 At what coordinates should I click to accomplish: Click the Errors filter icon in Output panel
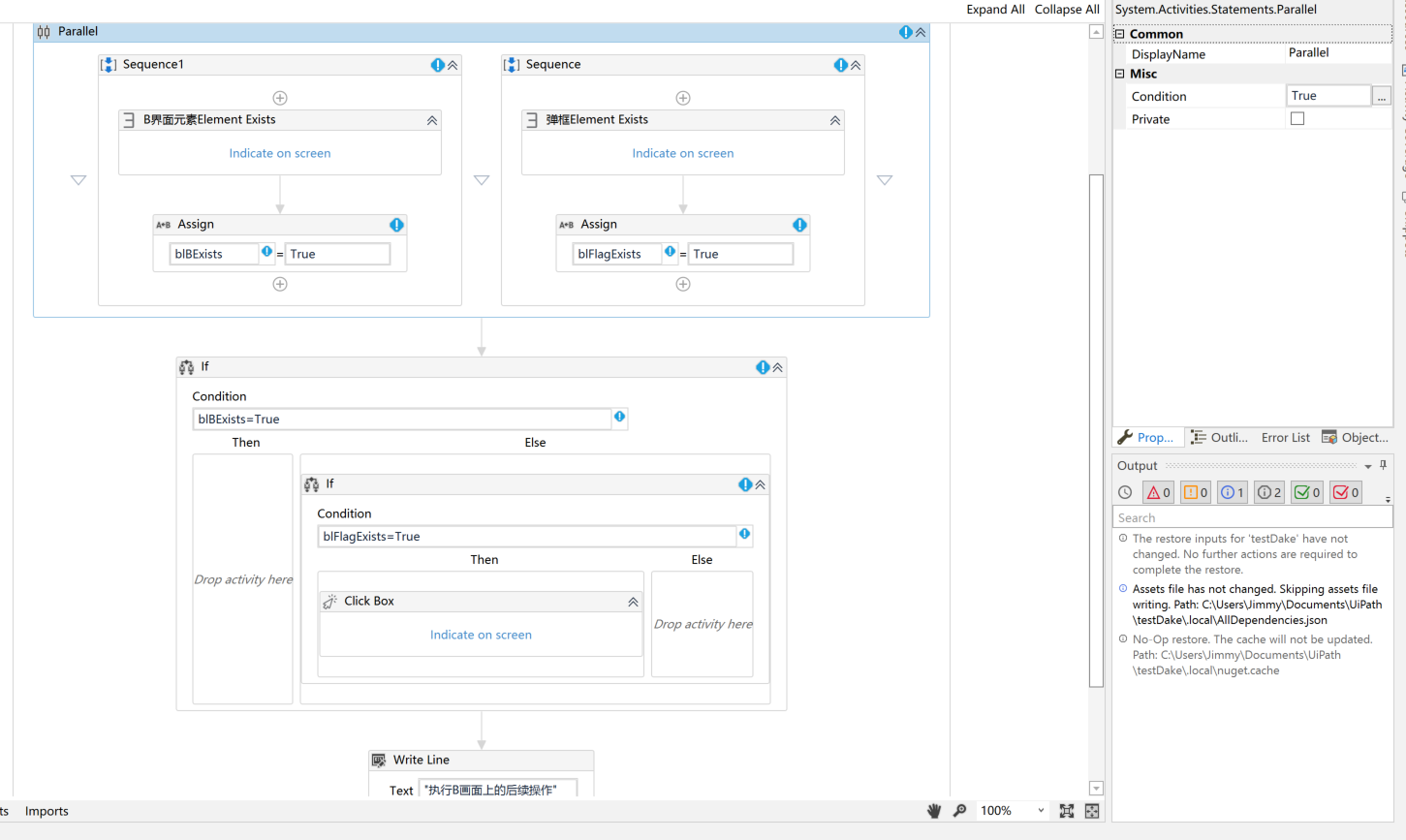coord(1158,492)
